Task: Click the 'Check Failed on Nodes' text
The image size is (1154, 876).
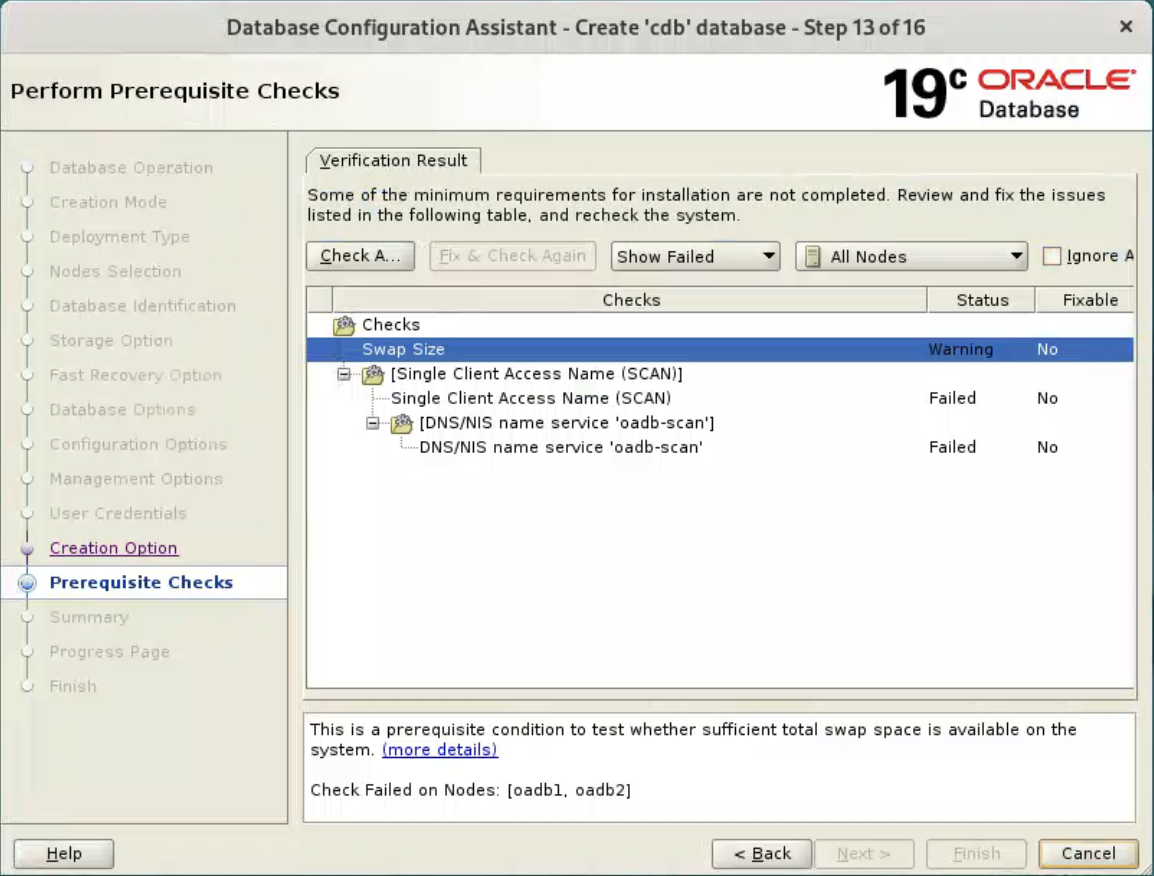Action: (x=470, y=791)
